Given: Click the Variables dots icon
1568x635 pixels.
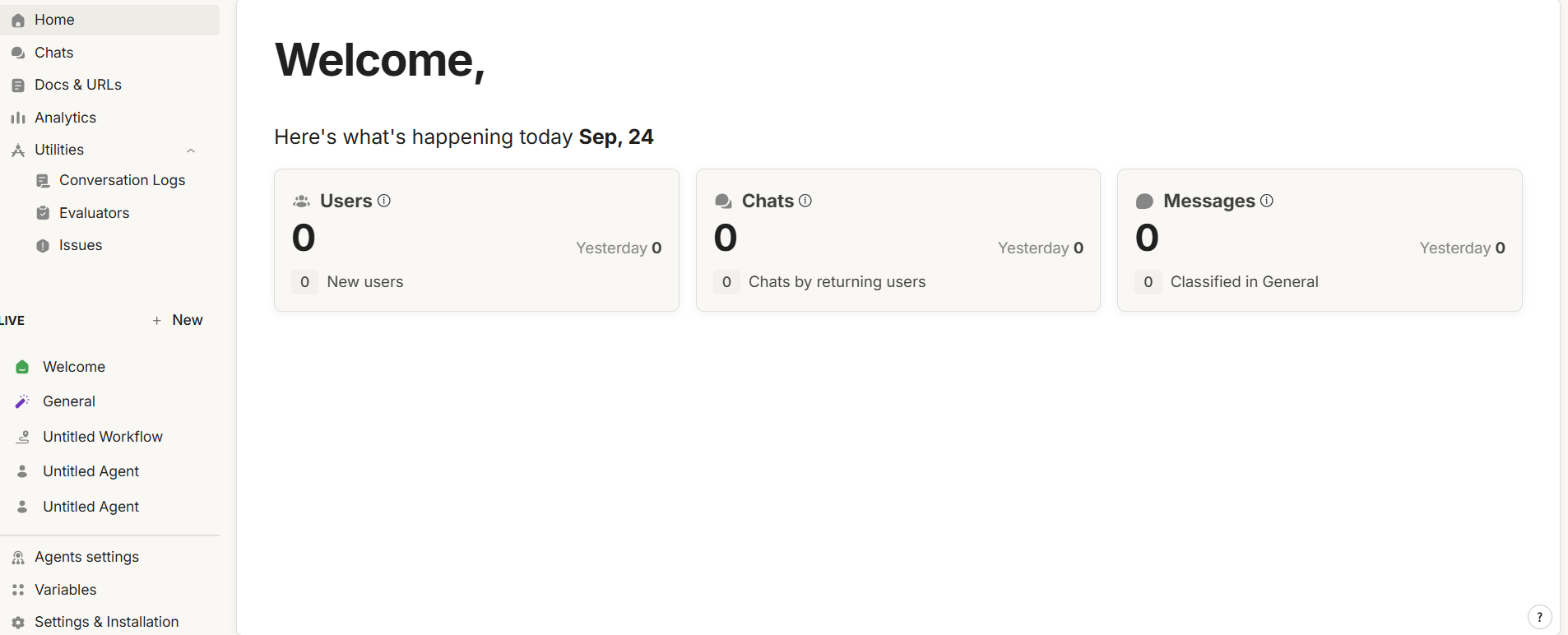Looking at the screenshot, I should point(18,590).
